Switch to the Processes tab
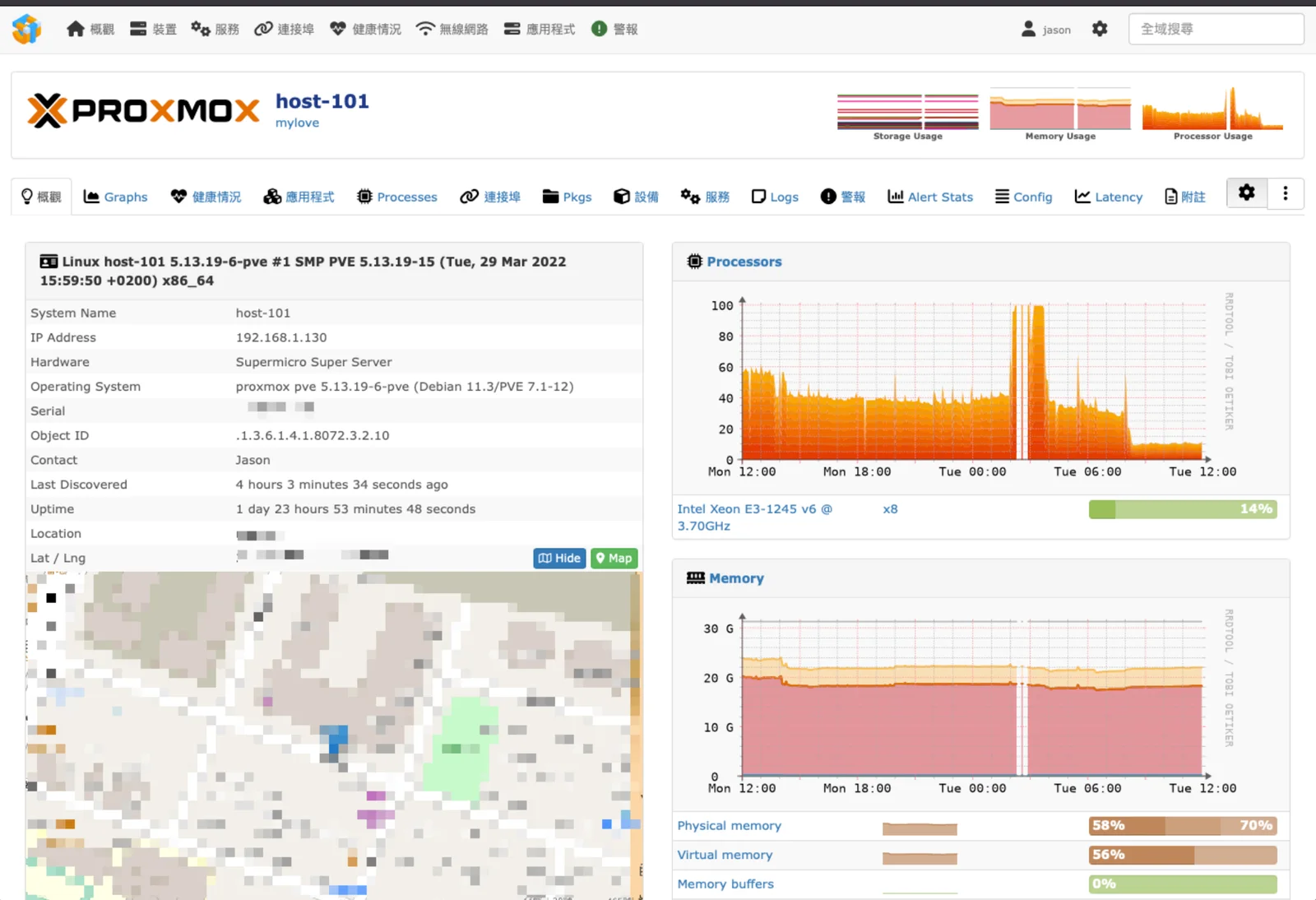Image resolution: width=1316 pixels, height=900 pixels. point(397,197)
